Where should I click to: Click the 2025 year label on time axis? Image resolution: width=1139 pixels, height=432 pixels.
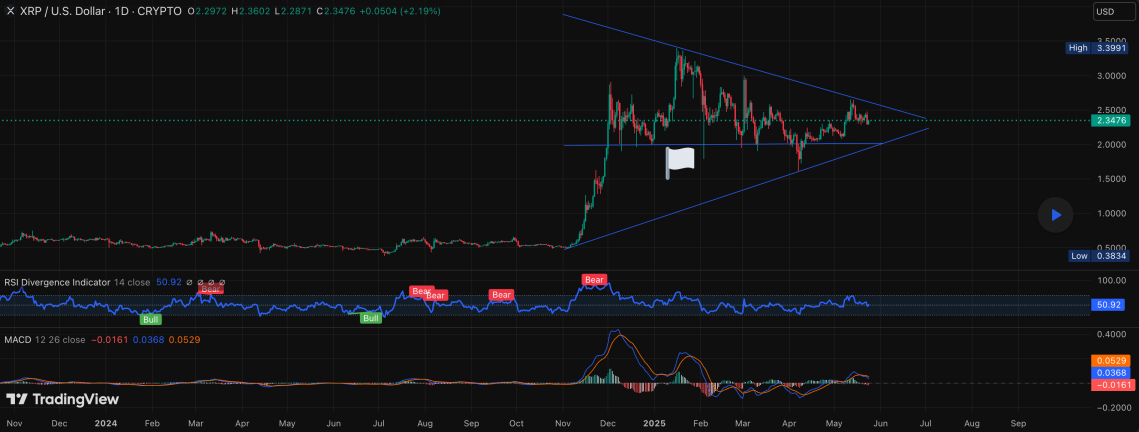coord(654,423)
